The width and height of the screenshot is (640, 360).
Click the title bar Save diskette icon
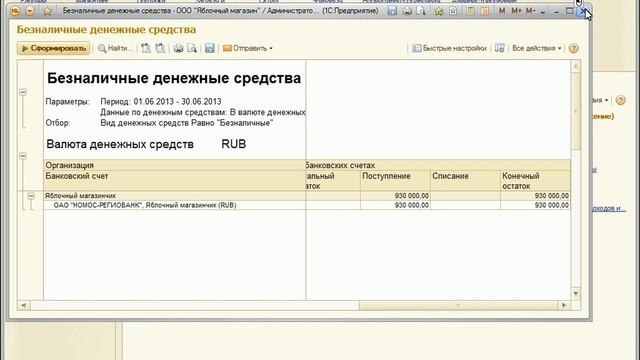tap(392, 11)
